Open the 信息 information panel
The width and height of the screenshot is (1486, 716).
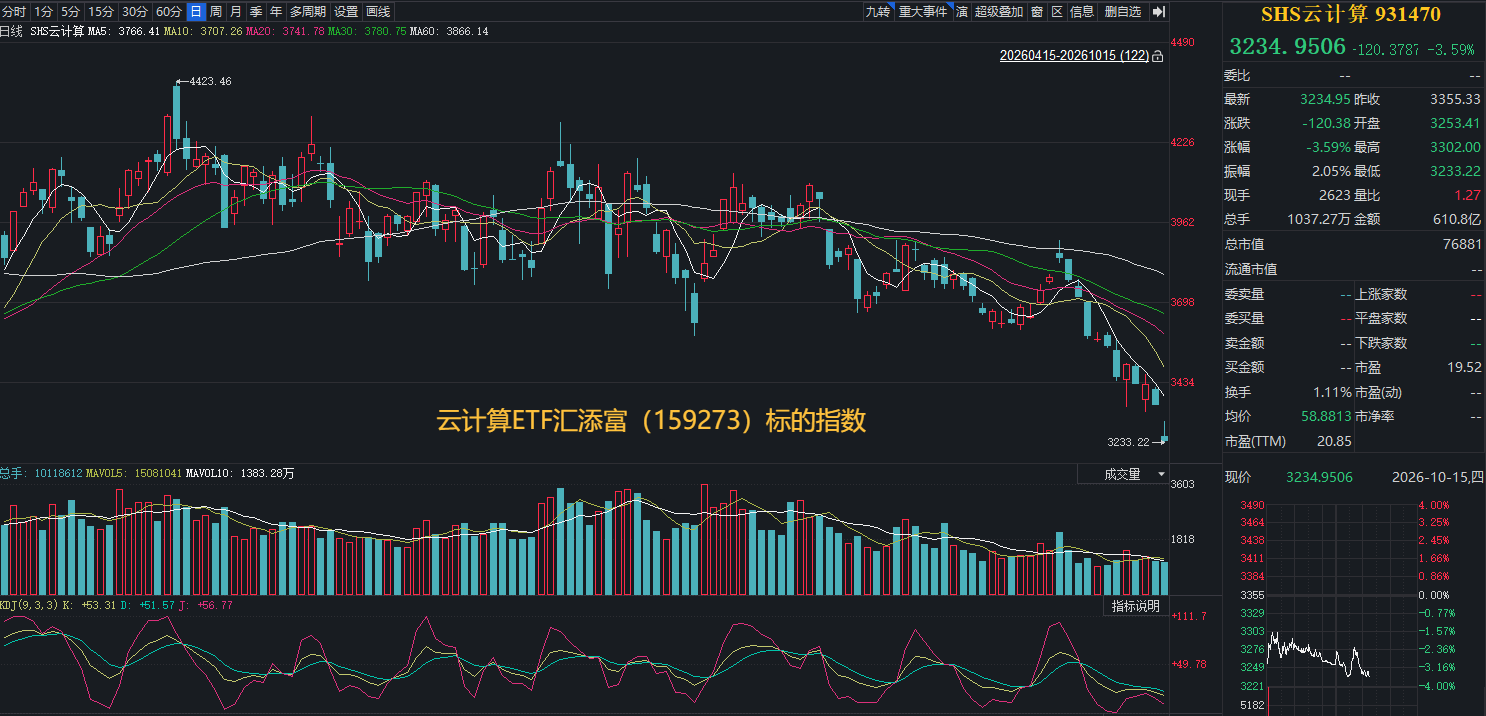1083,12
